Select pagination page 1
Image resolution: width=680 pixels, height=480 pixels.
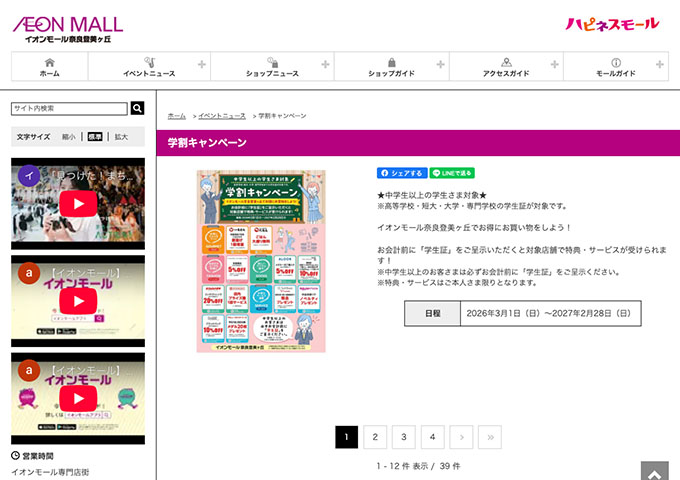(x=347, y=437)
